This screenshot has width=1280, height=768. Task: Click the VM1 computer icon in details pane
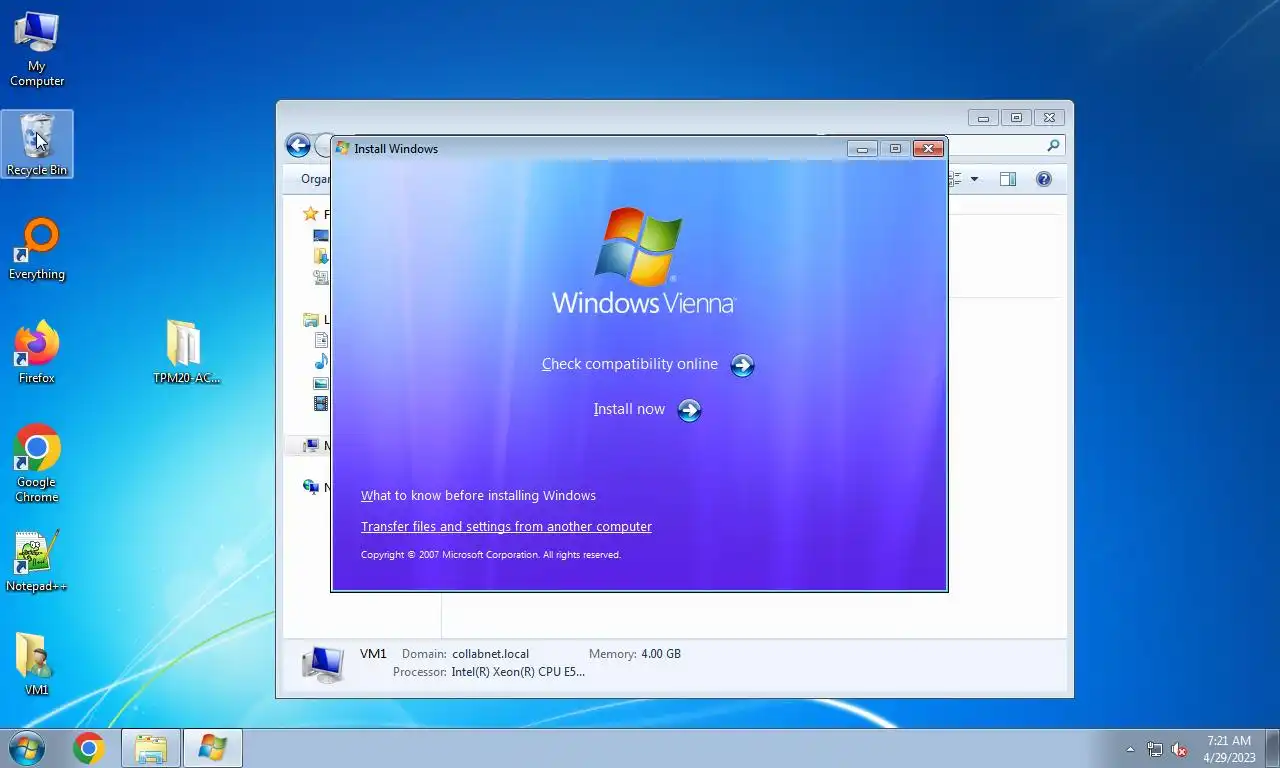323,663
